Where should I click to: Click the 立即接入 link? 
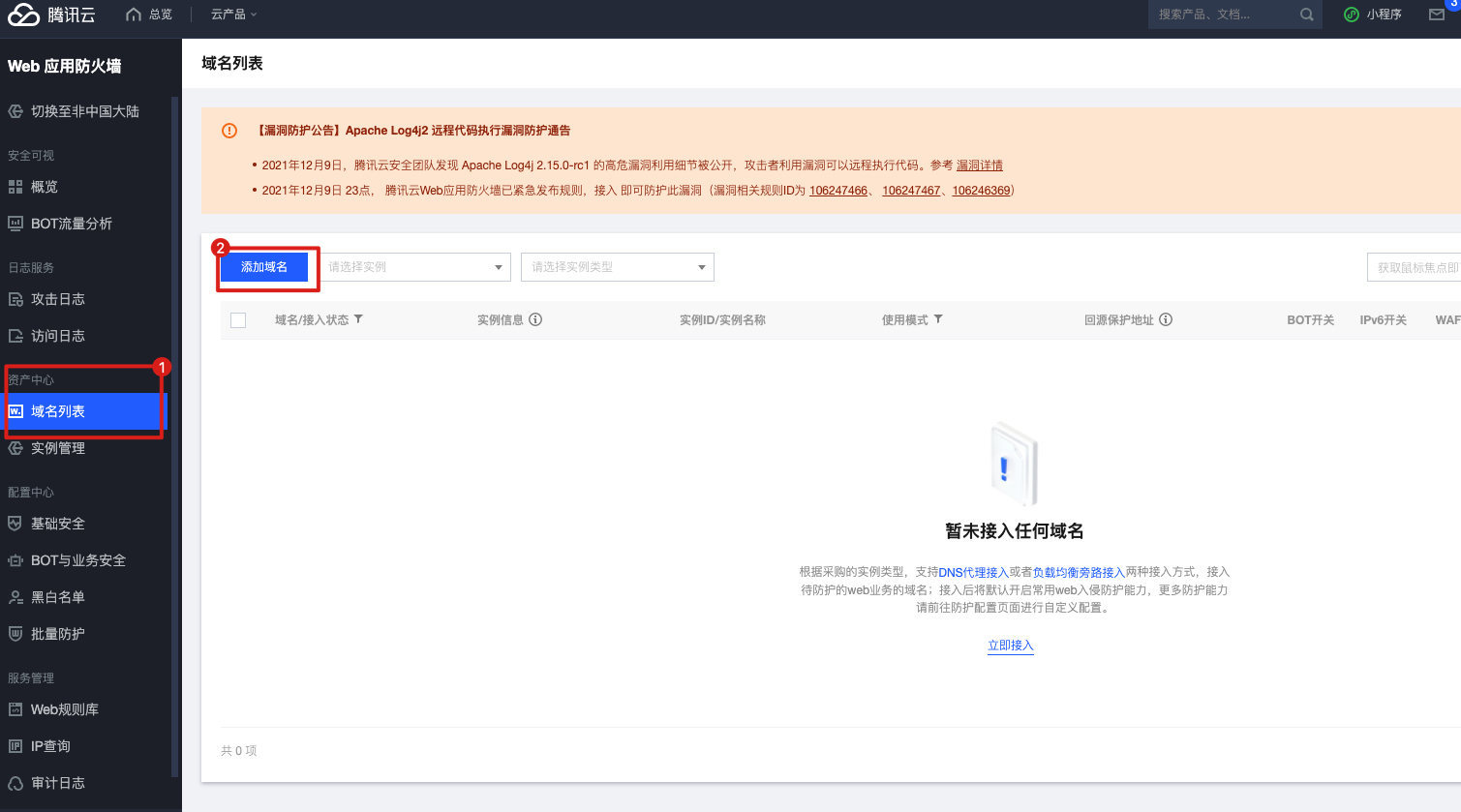[x=1011, y=646]
